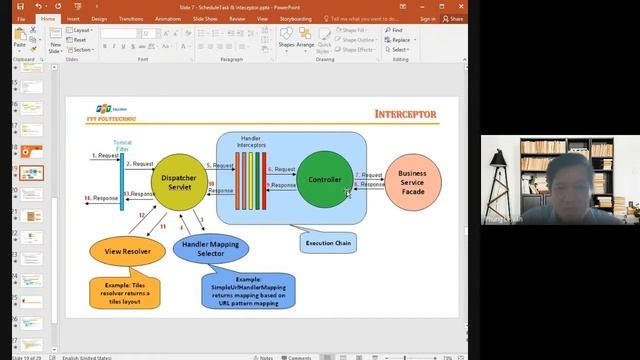Switch to Slide Sorter view
The height and width of the screenshot is (360, 640).
pyautogui.click(x=343, y=357)
